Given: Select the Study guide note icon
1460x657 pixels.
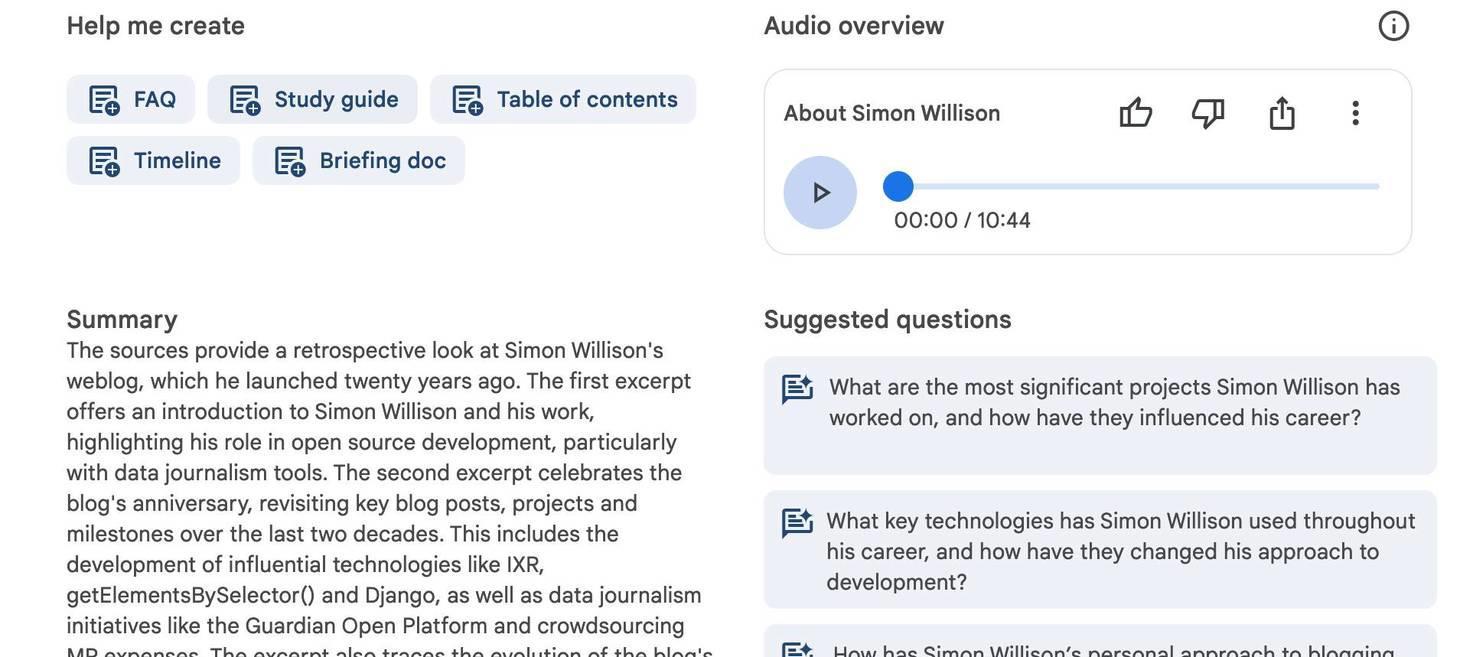Looking at the screenshot, I should coord(245,97).
